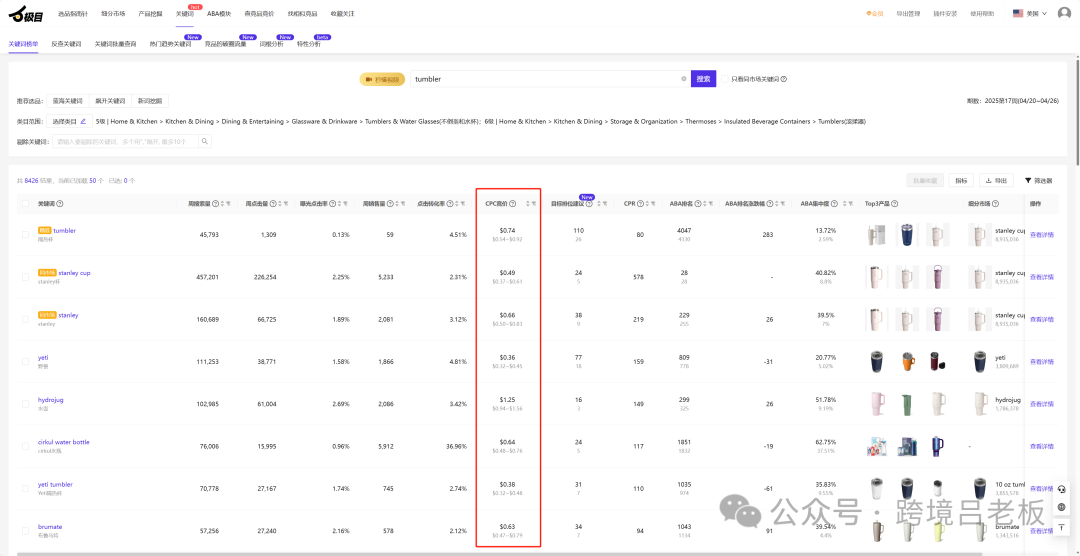Switch to the 词根分析 tab
This screenshot has width=1080, height=556.
point(271,43)
